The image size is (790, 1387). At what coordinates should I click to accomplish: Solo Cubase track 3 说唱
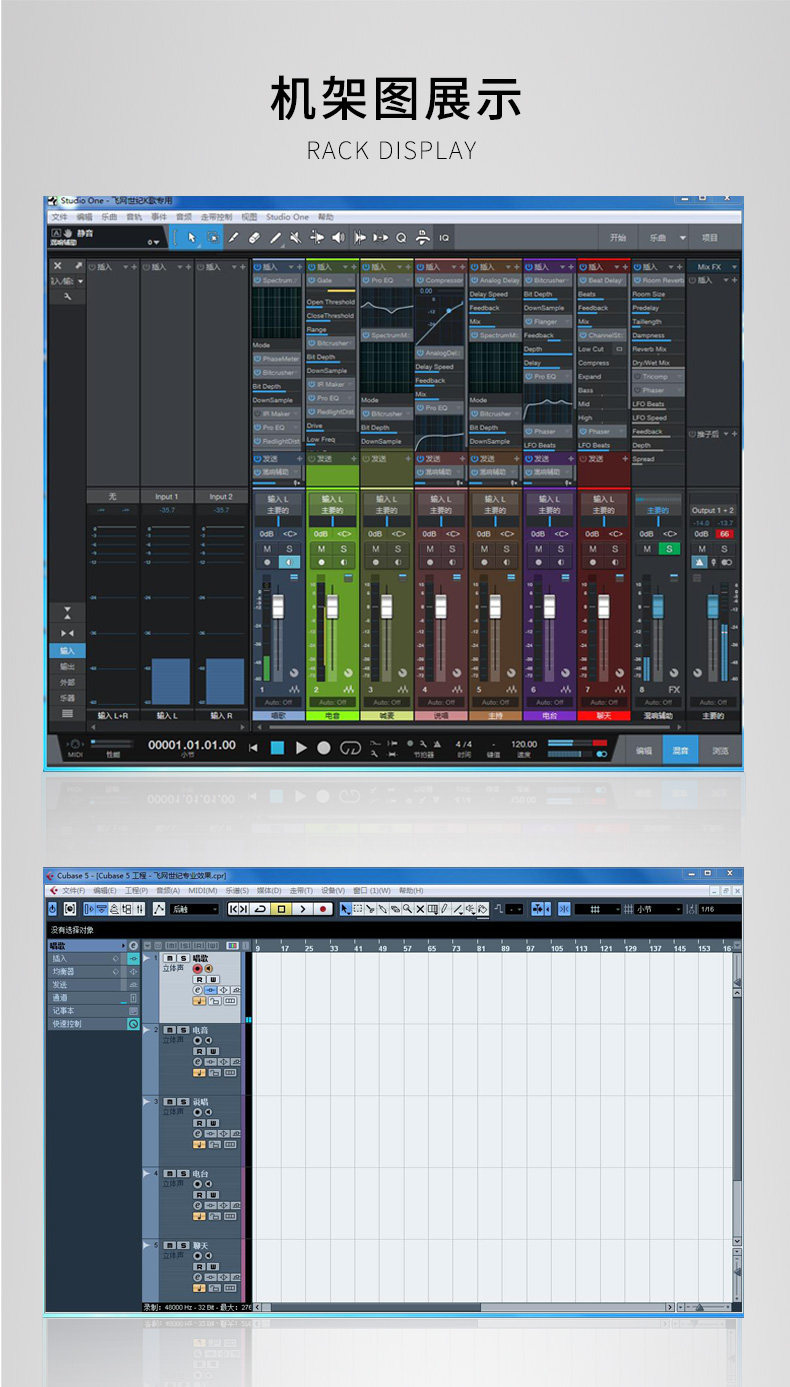(183, 1101)
